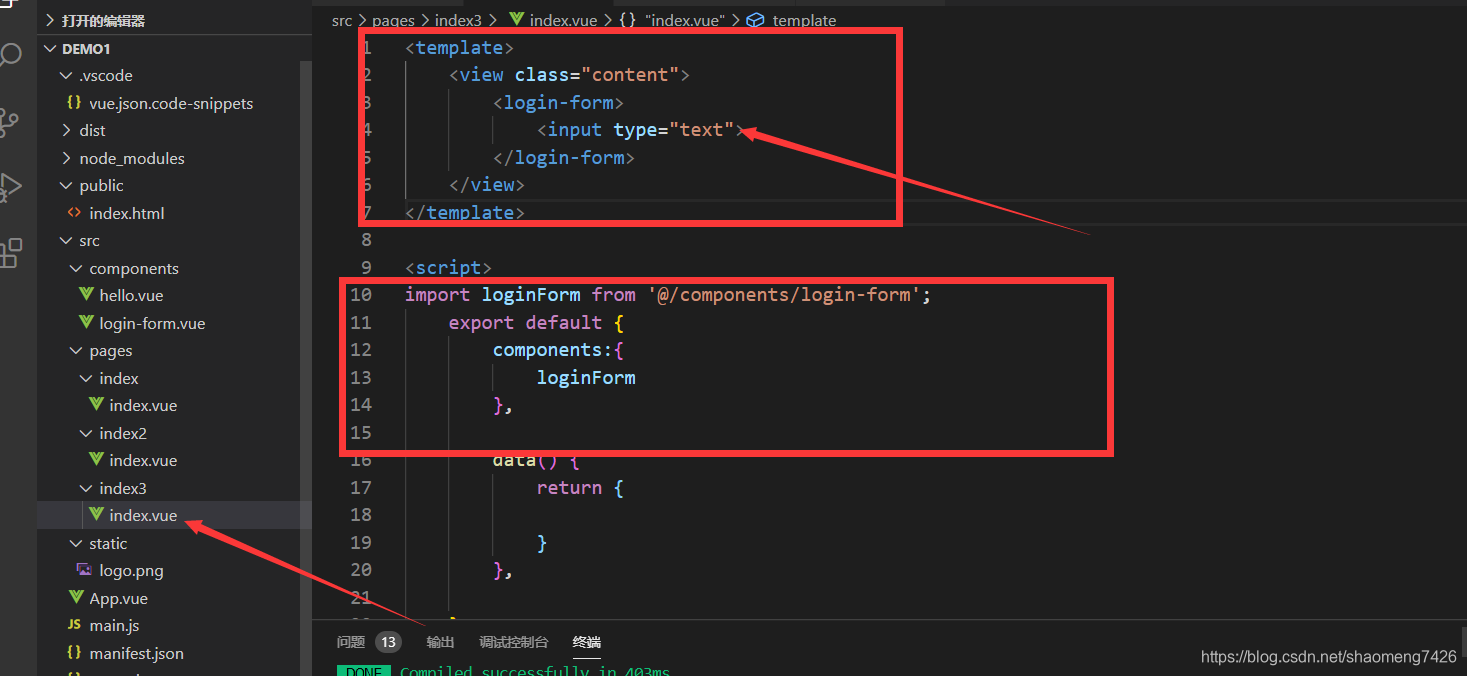This screenshot has width=1467, height=676.
Task: Open login-form.vue in the explorer
Action: point(152,323)
